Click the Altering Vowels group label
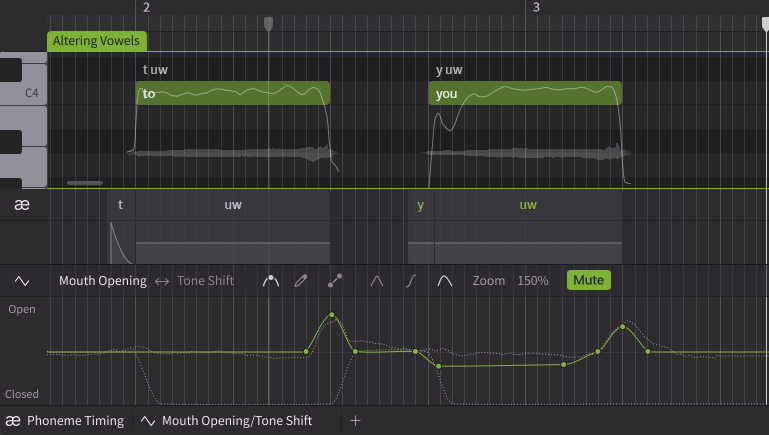 point(97,41)
